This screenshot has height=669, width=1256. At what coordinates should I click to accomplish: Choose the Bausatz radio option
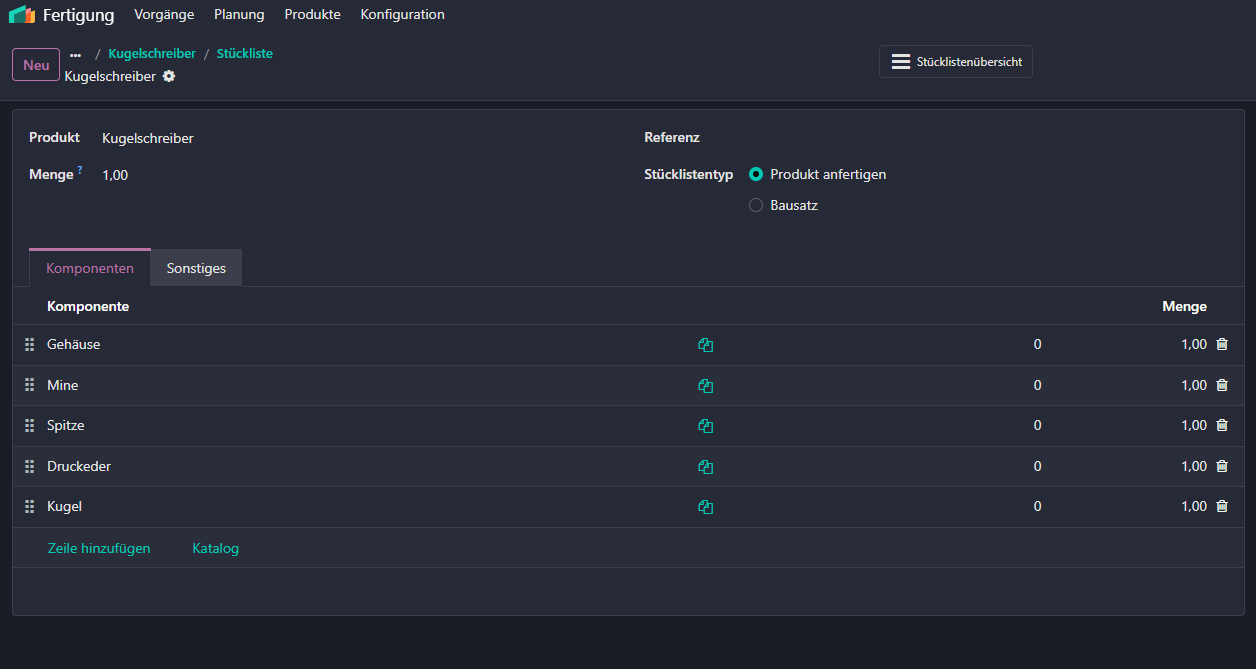point(756,205)
